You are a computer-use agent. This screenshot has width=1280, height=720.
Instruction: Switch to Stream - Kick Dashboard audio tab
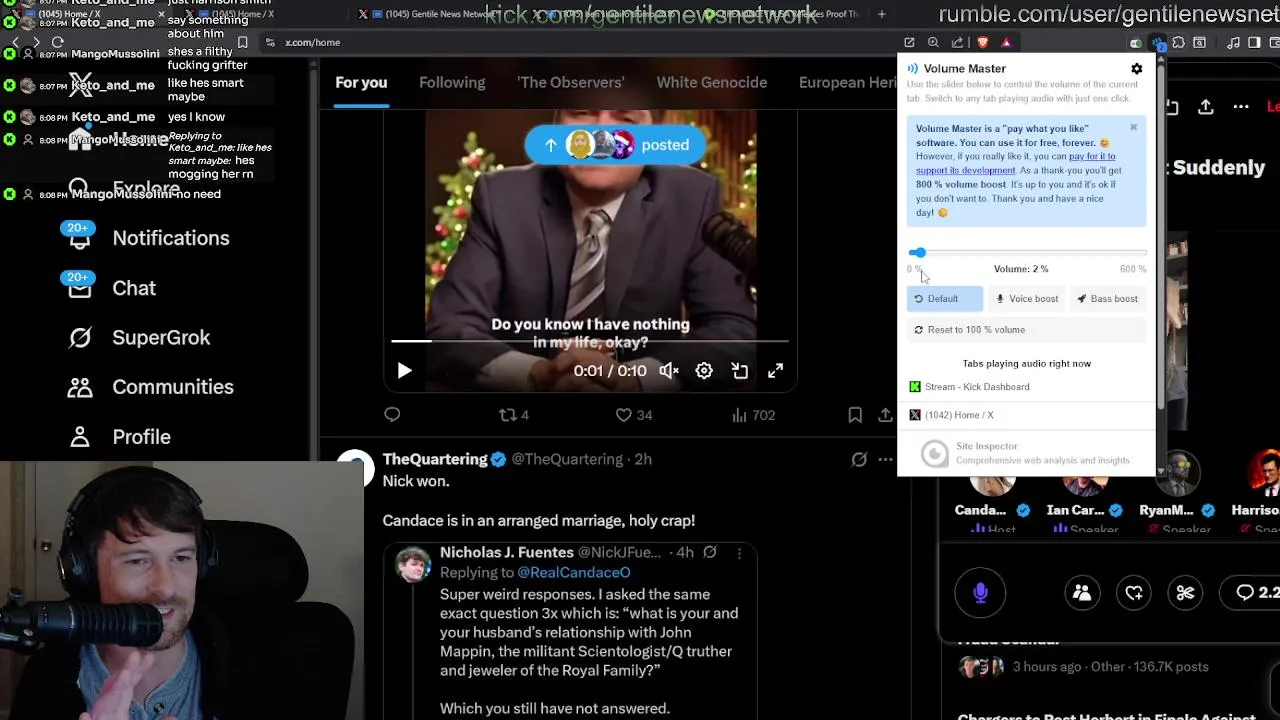pyautogui.click(x=1026, y=387)
